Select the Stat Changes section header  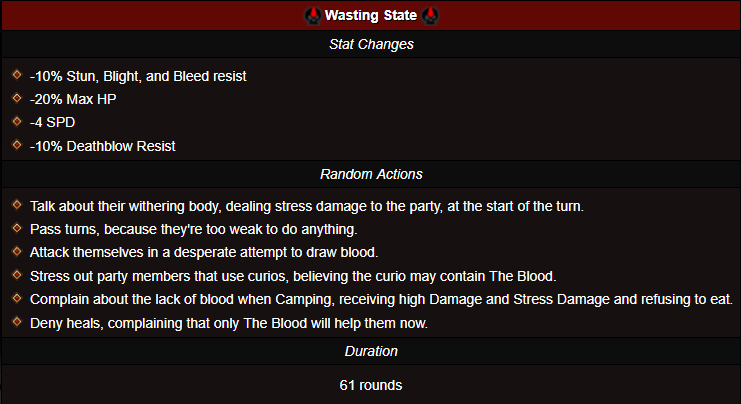coord(370,45)
